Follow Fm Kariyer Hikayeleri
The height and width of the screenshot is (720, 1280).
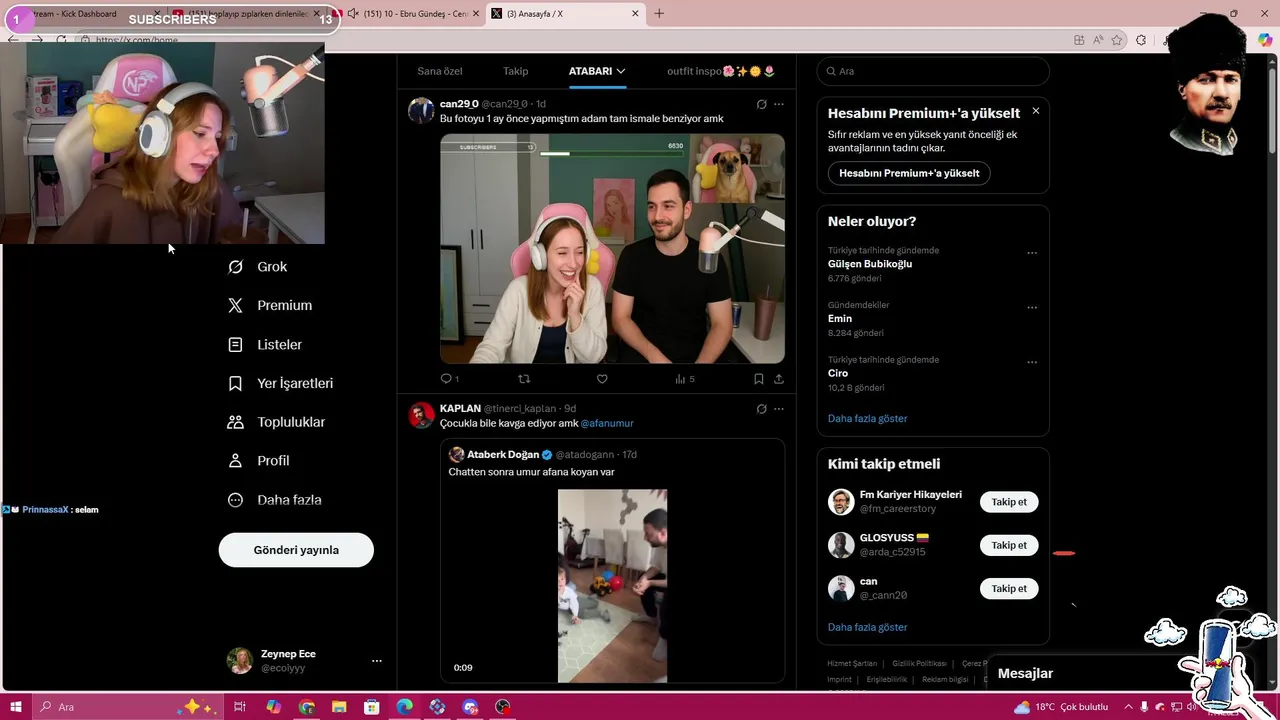tap(1009, 502)
